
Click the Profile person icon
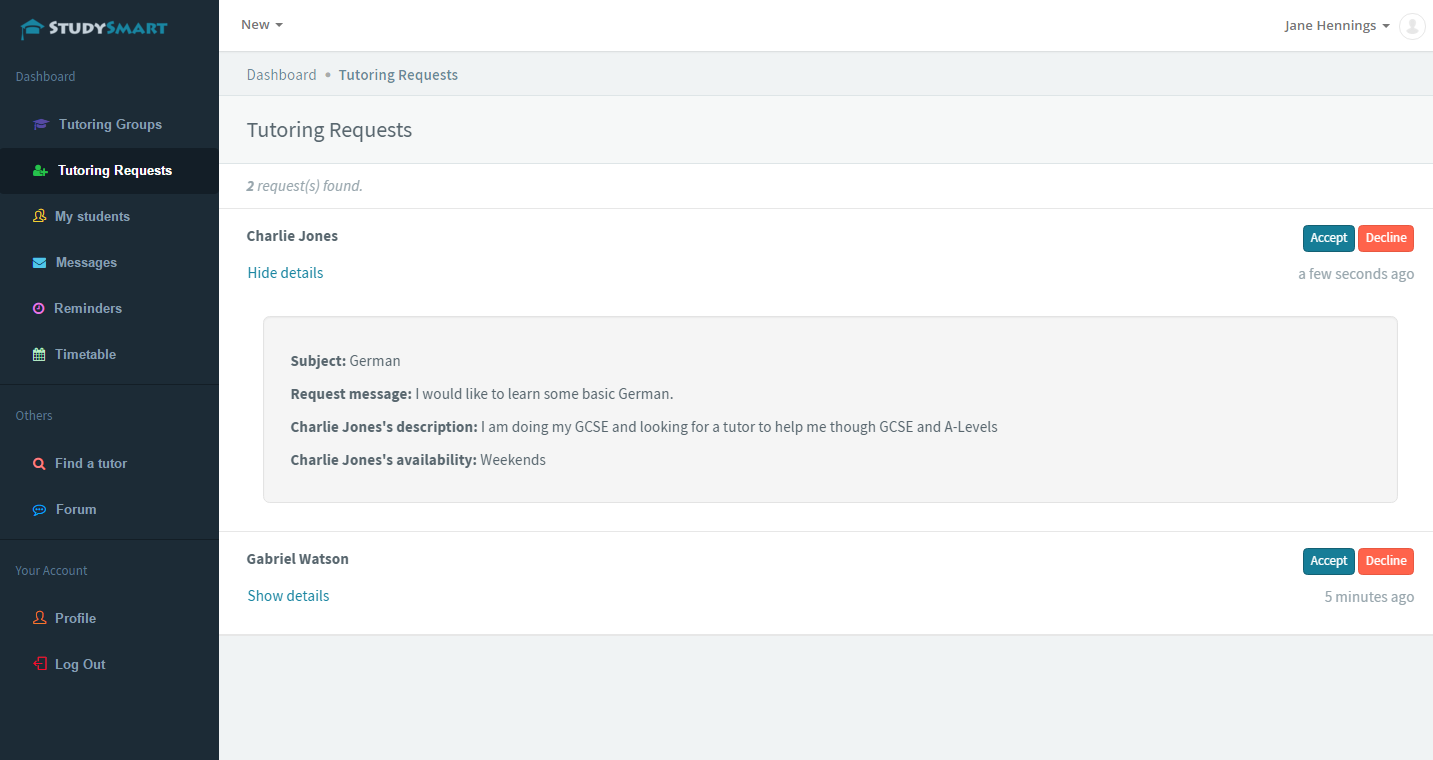tap(38, 618)
